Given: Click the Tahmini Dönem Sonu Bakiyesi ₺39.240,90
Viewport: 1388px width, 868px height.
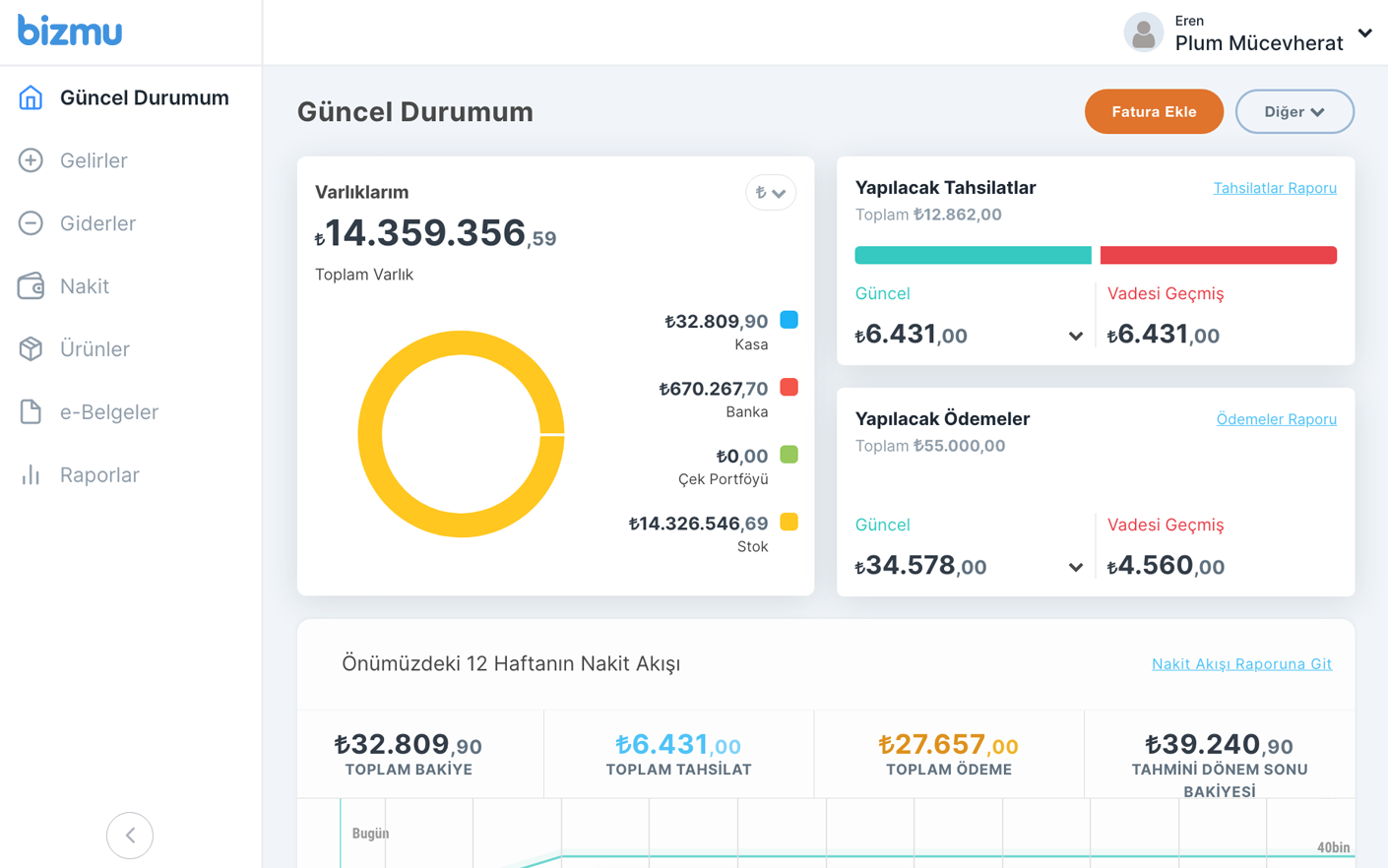Looking at the screenshot, I should [1219, 744].
